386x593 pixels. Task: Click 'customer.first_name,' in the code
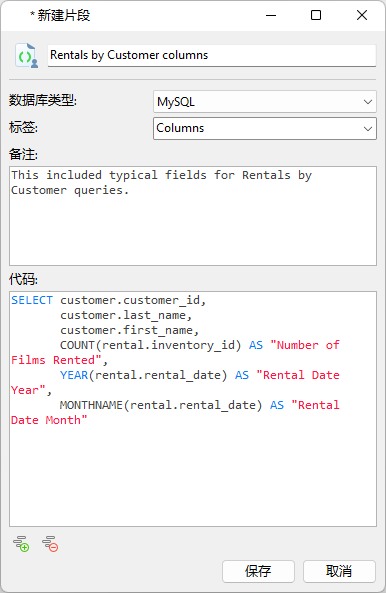pyautogui.click(x=130, y=331)
